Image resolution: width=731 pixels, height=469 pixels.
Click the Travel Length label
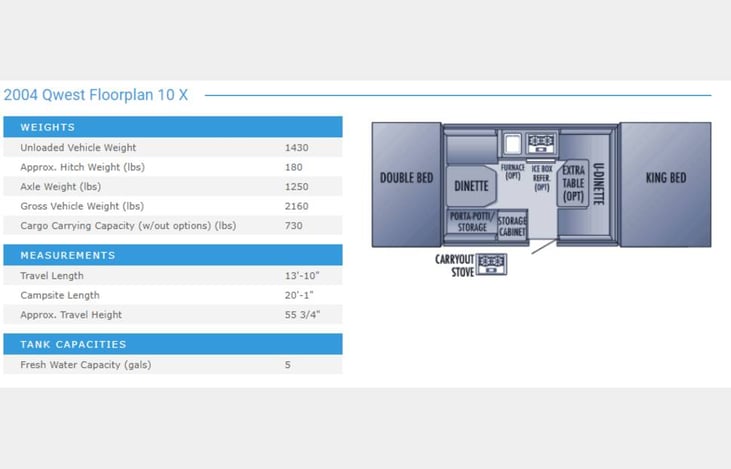click(52, 276)
